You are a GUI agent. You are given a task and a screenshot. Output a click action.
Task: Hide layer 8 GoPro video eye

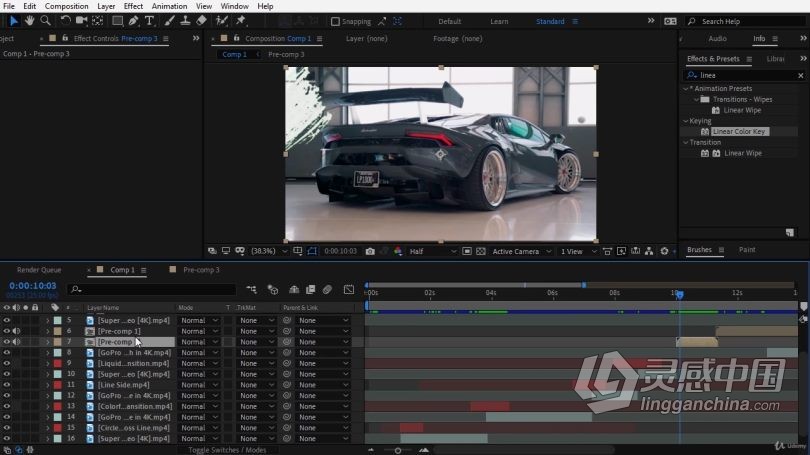(7, 353)
